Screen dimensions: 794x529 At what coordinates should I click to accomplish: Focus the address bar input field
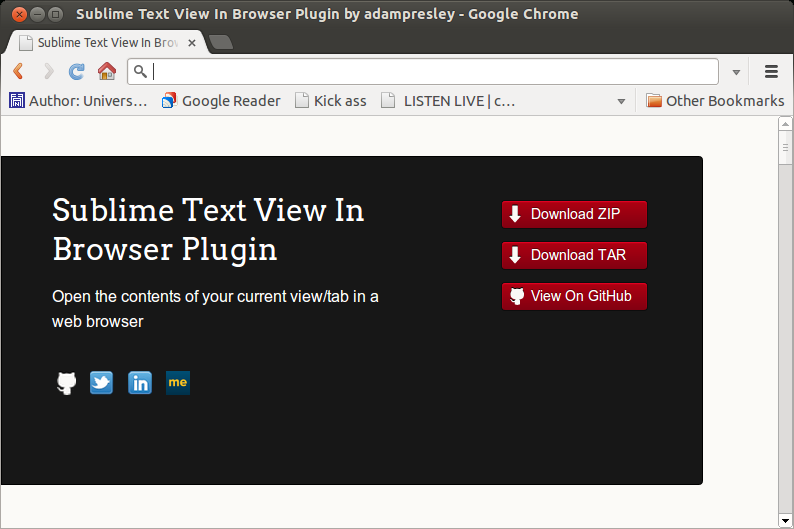[423, 72]
